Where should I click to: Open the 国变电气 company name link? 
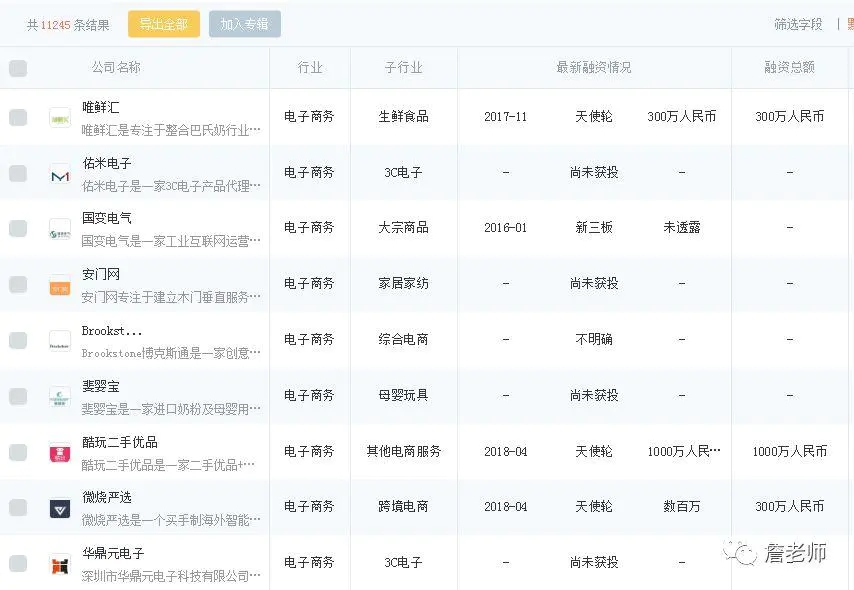107,218
